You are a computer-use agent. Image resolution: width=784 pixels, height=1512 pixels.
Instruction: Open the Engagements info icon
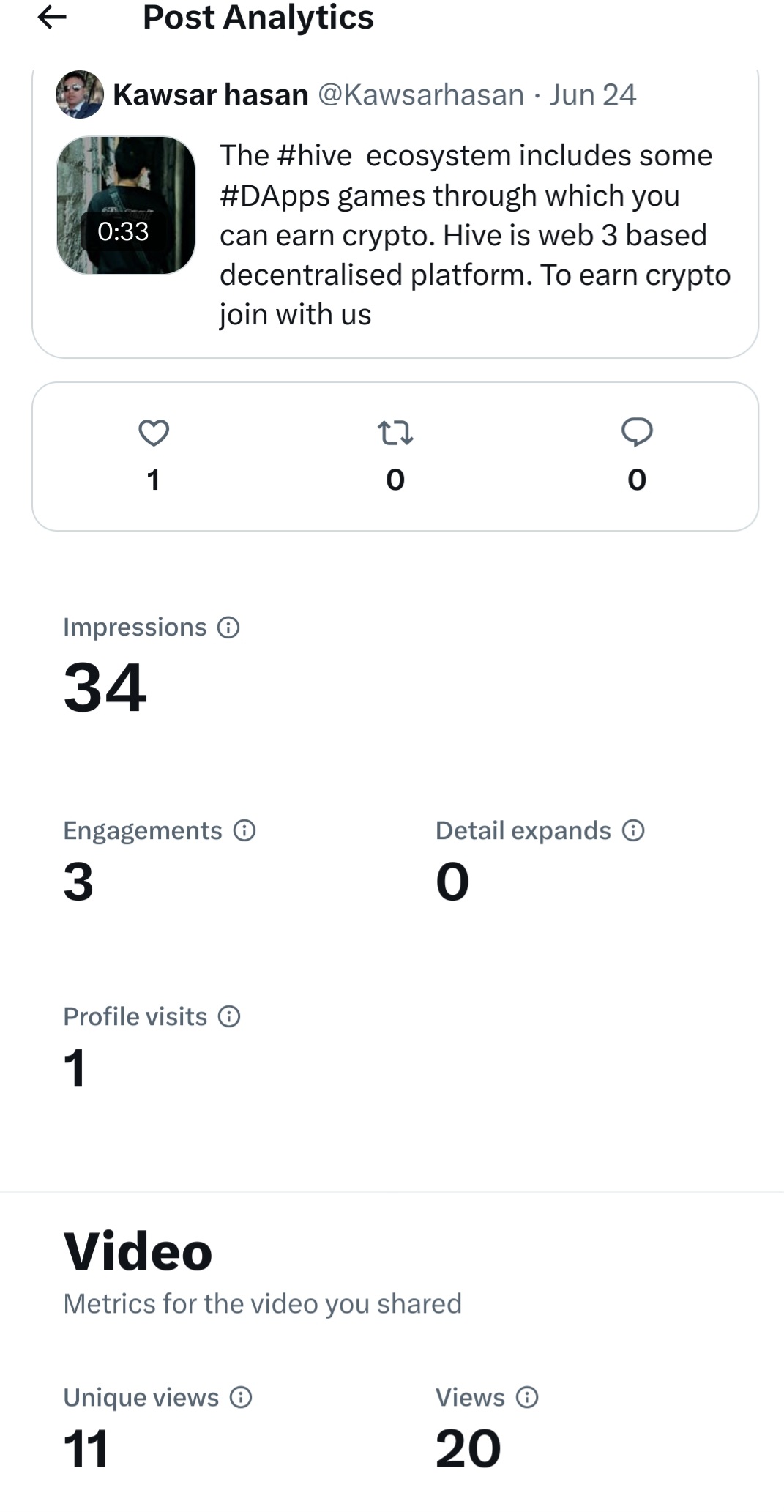pyautogui.click(x=244, y=830)
